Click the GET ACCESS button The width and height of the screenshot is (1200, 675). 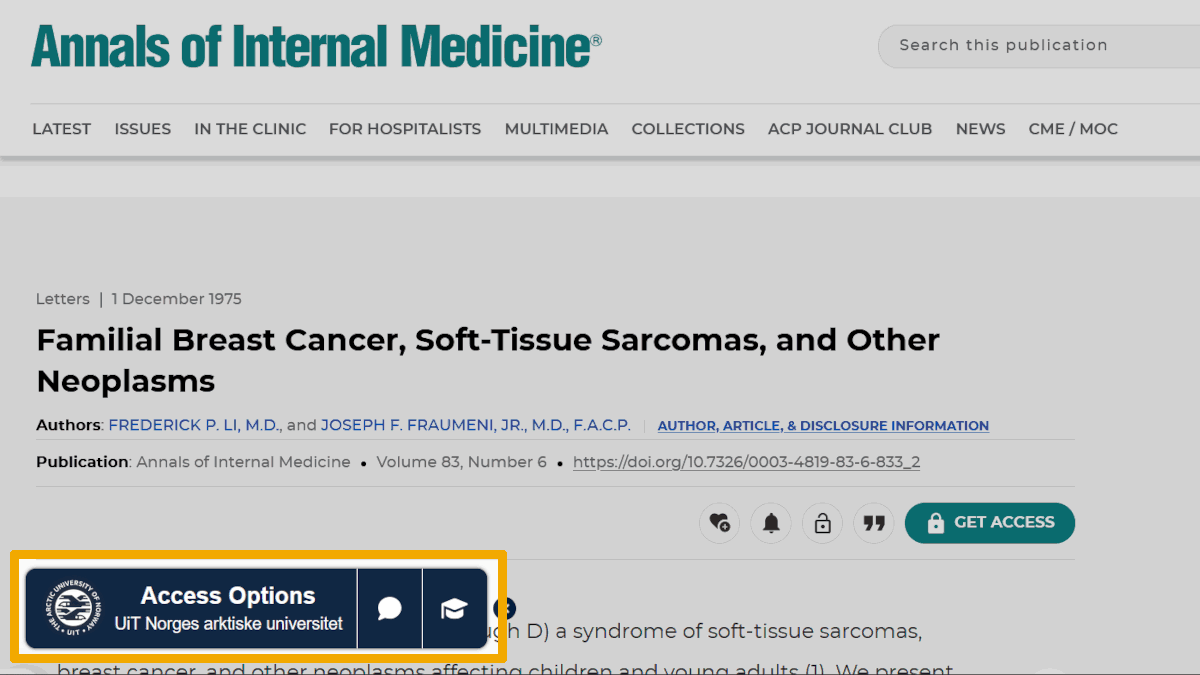pos(990,523)
